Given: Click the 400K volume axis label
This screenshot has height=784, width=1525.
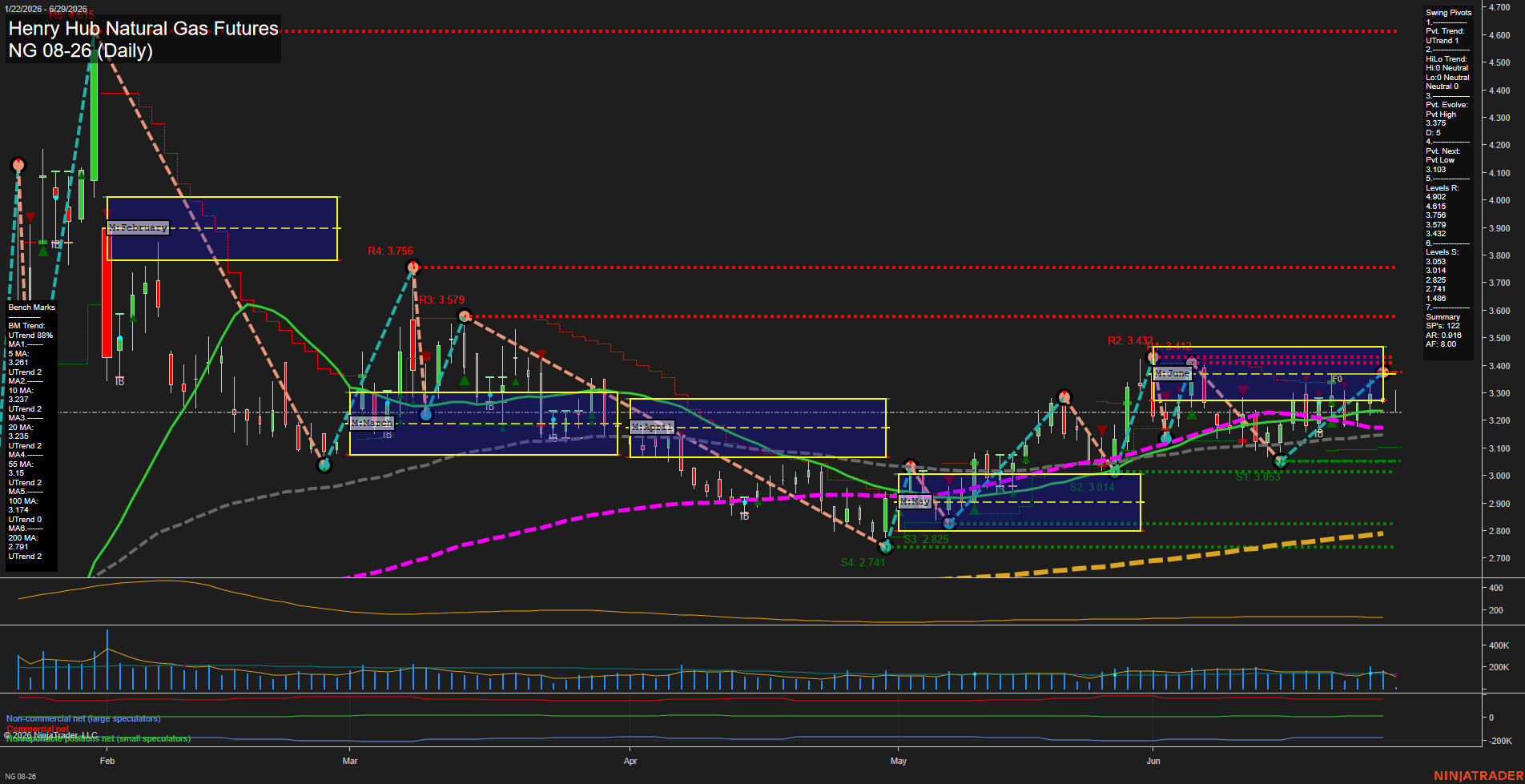Looking at the screenshot, I should click(1499, 645).
